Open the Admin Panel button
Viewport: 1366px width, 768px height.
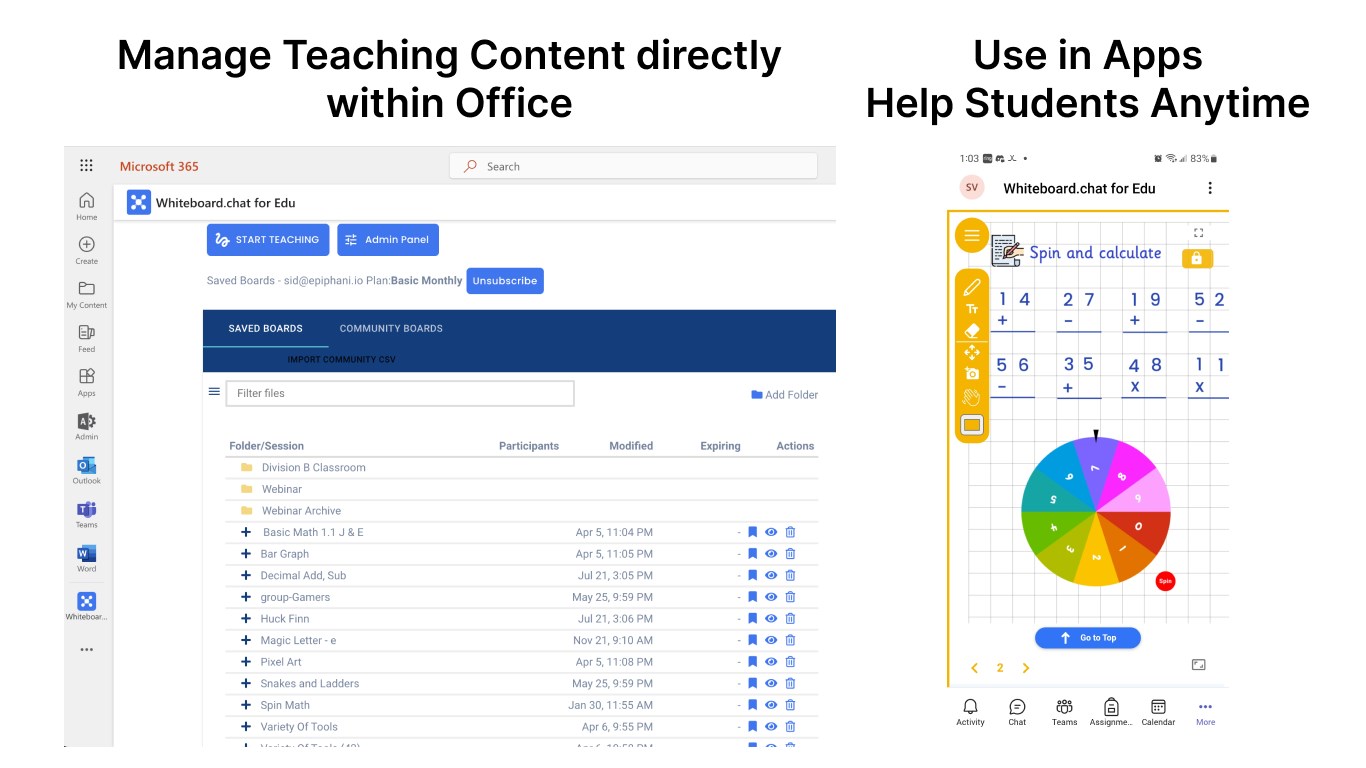pyautogui.click(x=388, y=240)
